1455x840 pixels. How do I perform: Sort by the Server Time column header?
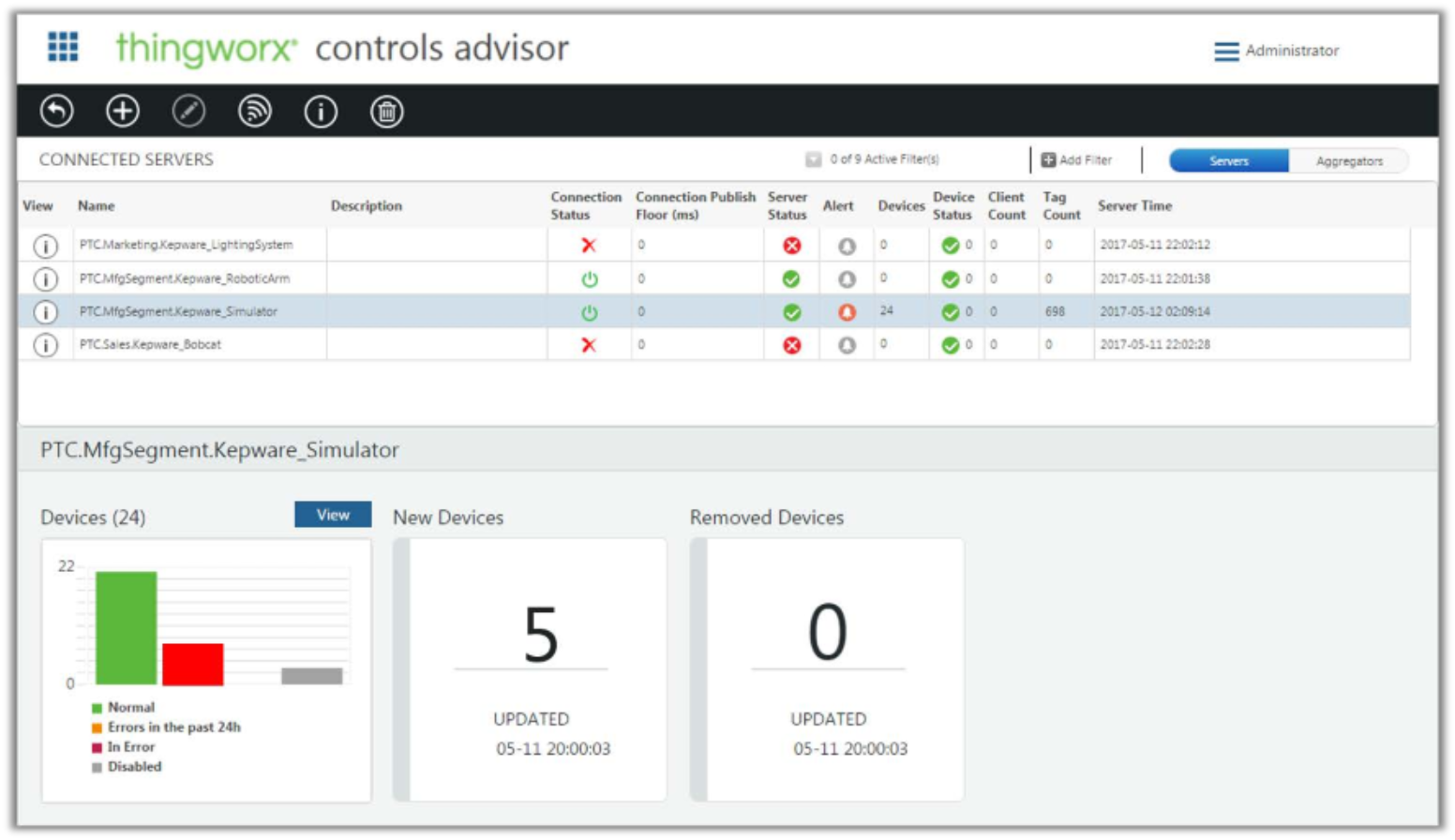[x=1134, y=205]
